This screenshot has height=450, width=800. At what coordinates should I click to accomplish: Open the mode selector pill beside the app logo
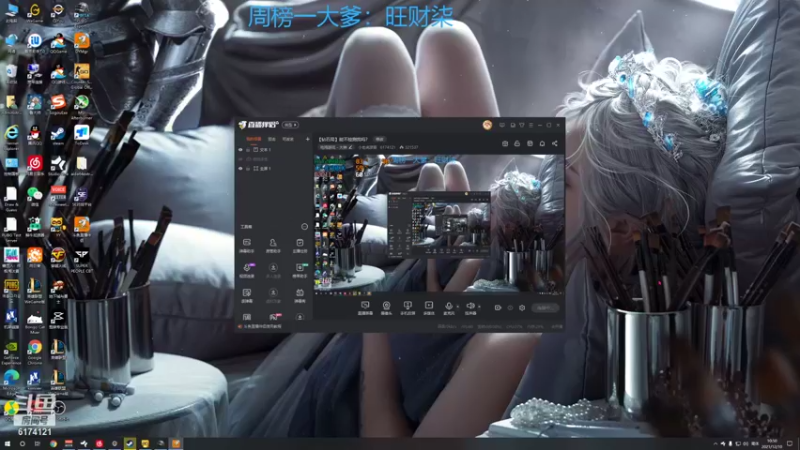290,125
